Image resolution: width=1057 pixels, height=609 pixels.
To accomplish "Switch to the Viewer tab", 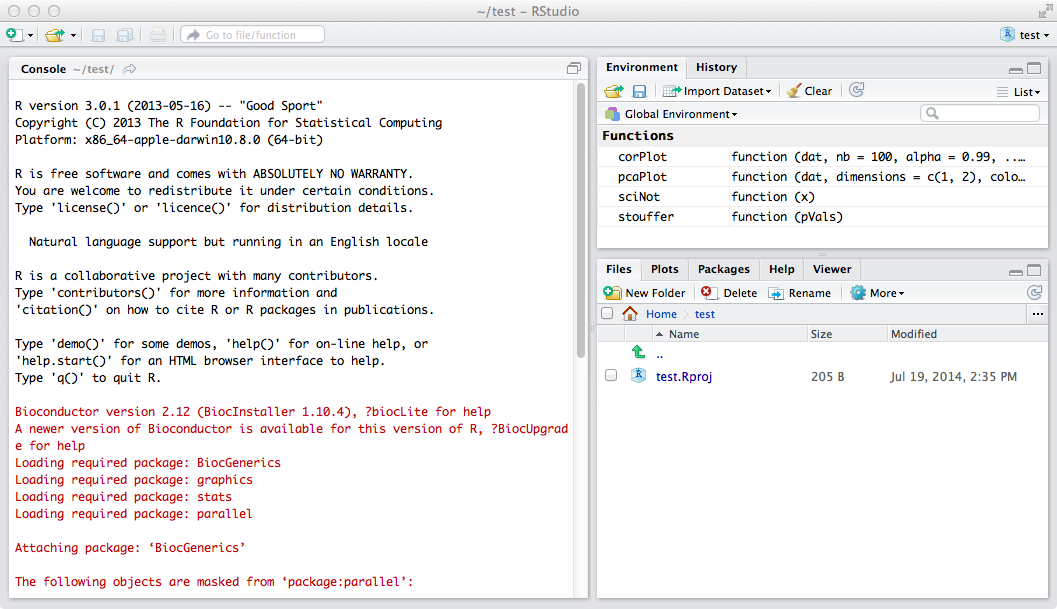I will click(x=832, y=269).
